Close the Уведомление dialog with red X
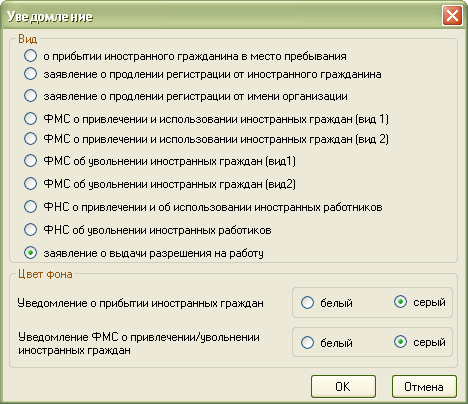 coord(452,16)
